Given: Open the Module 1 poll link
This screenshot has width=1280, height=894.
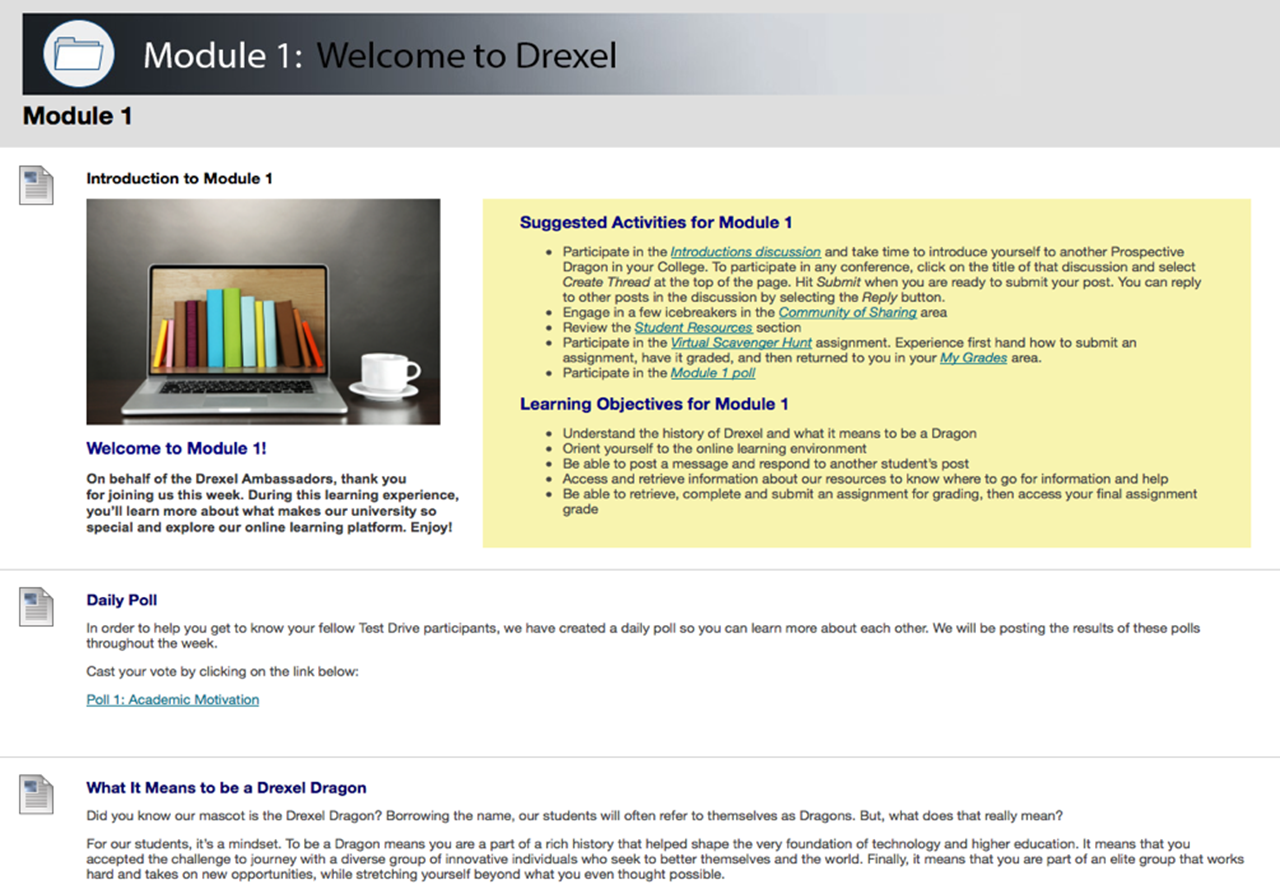Looking at the screenshot, I should tap(713, 373).
